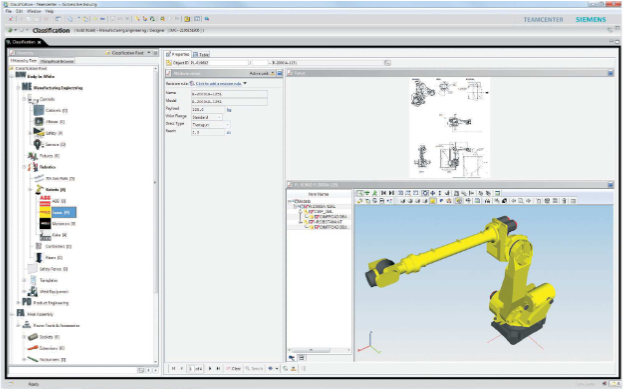Go to next instance with play arrow
The image size is (625, 391).
point(210,369)
